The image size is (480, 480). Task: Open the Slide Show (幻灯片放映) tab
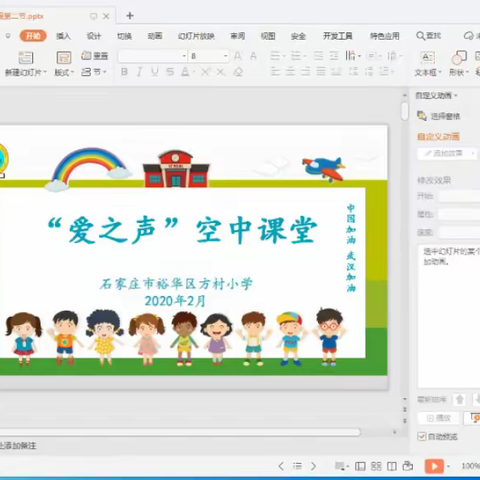pos(196,36)
